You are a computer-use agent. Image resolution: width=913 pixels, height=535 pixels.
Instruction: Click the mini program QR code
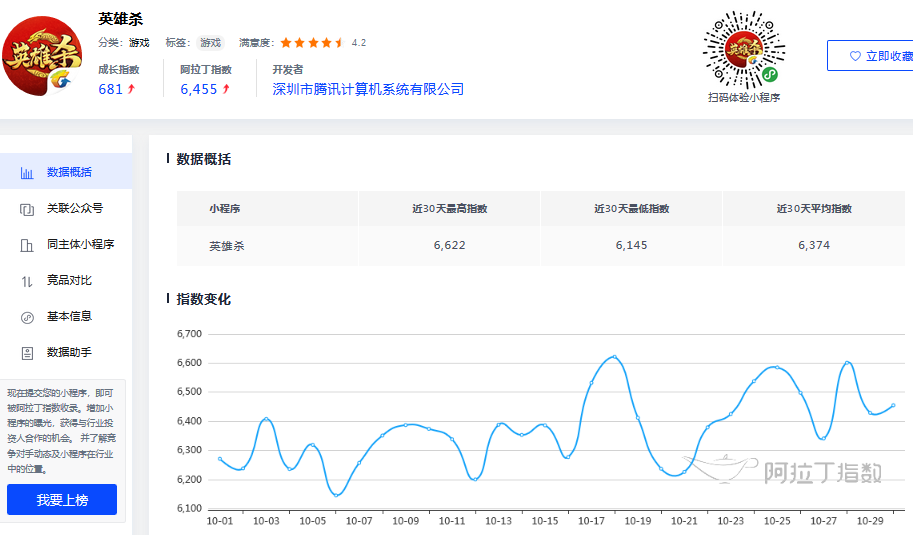coord(744,50)
